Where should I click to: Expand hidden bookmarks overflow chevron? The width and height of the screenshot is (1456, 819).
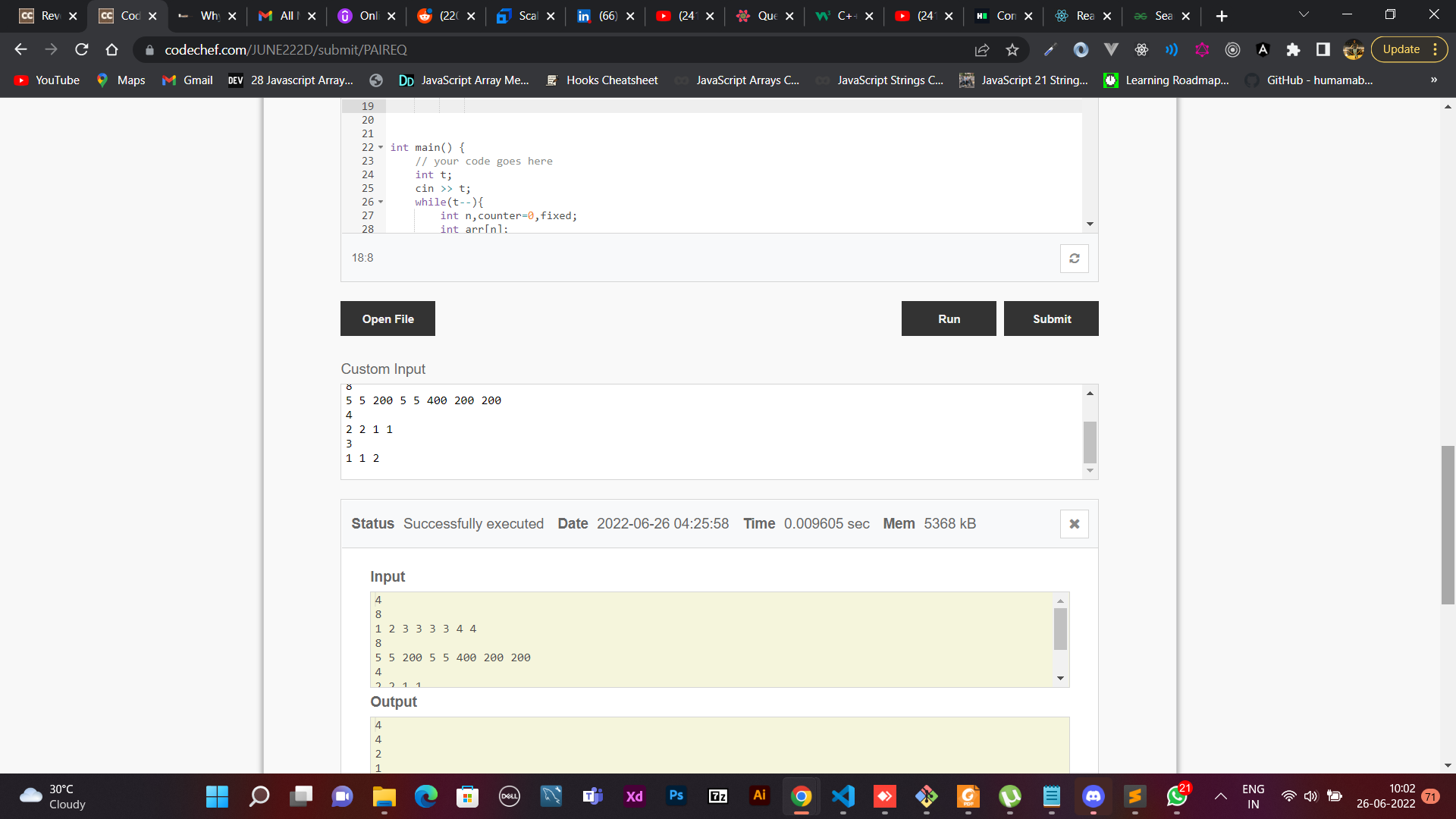click(x=1433, y=80)
